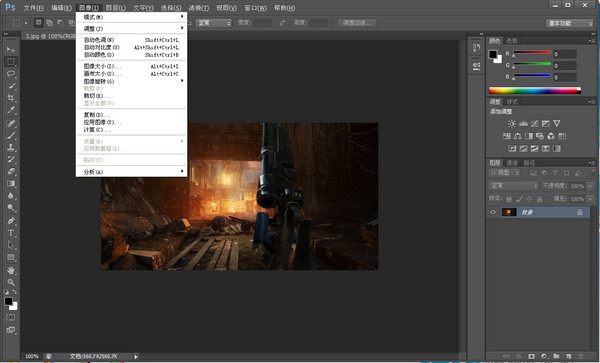Toggle lock position for layer
The width and height of the screenshot is (600, 363).
coord(529,199)
